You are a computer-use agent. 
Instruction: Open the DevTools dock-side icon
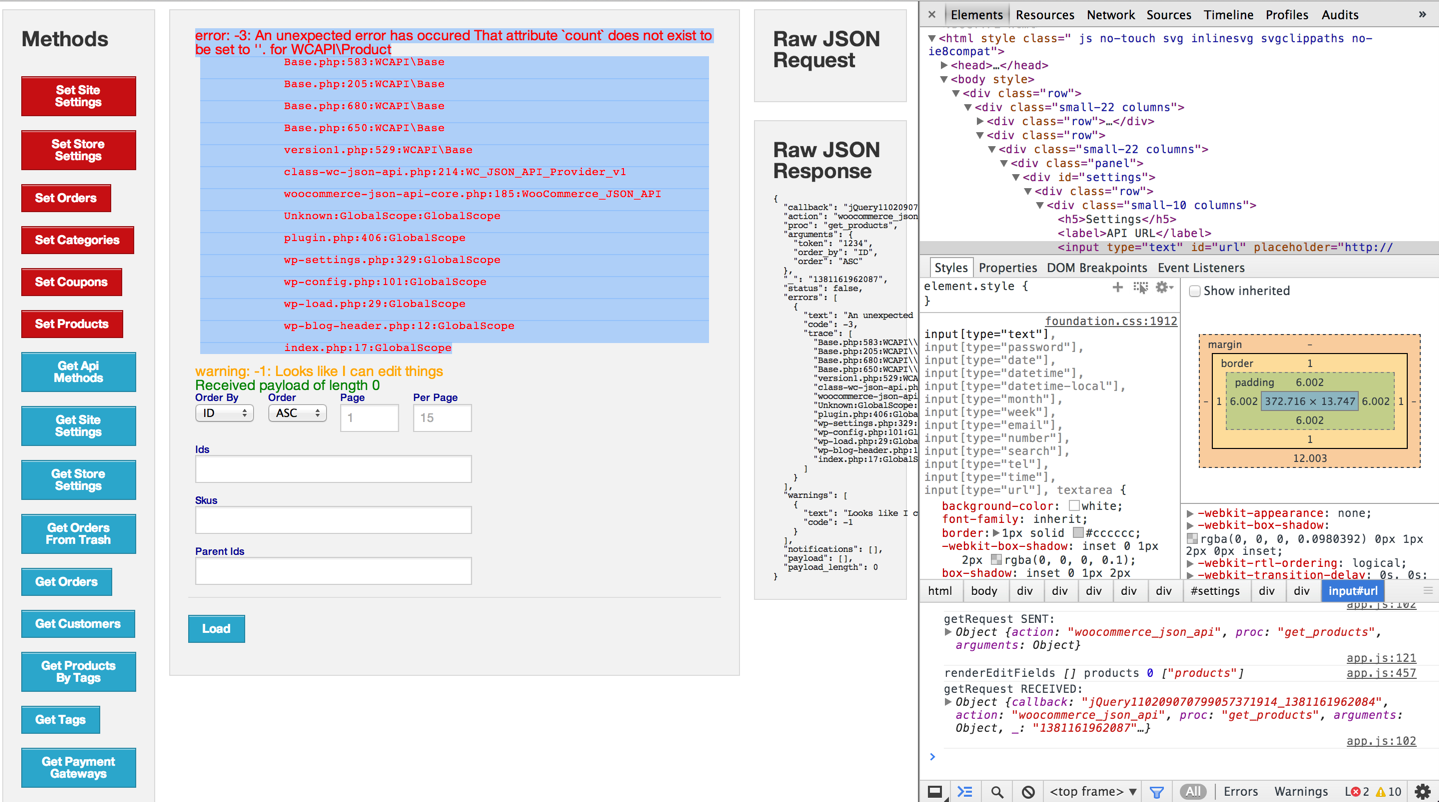[x=935, y=791]
